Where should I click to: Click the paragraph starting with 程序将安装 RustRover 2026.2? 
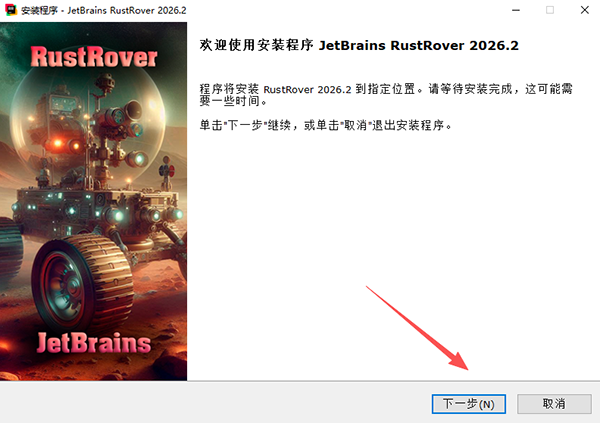386,95
